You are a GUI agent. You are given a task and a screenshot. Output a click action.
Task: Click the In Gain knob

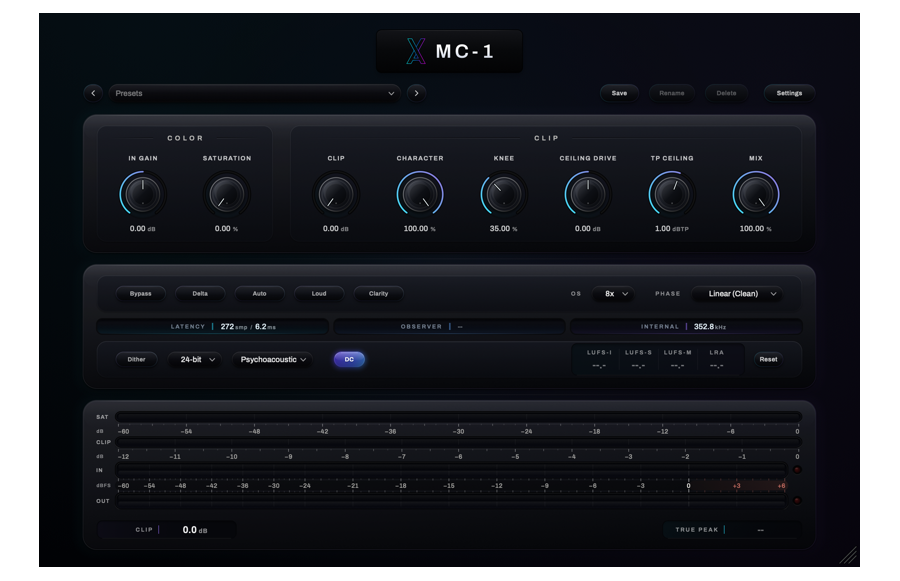coord(143,194)
